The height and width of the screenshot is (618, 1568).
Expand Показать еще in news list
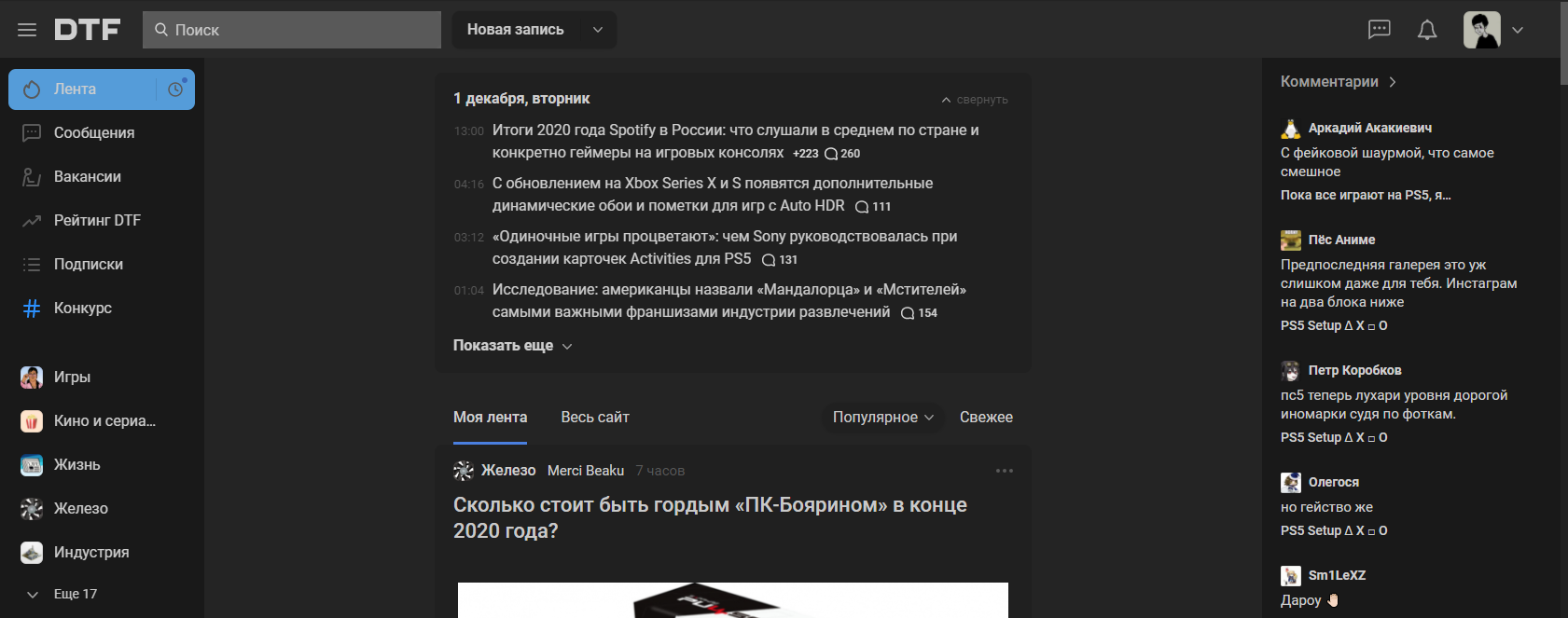coord(513,346)
